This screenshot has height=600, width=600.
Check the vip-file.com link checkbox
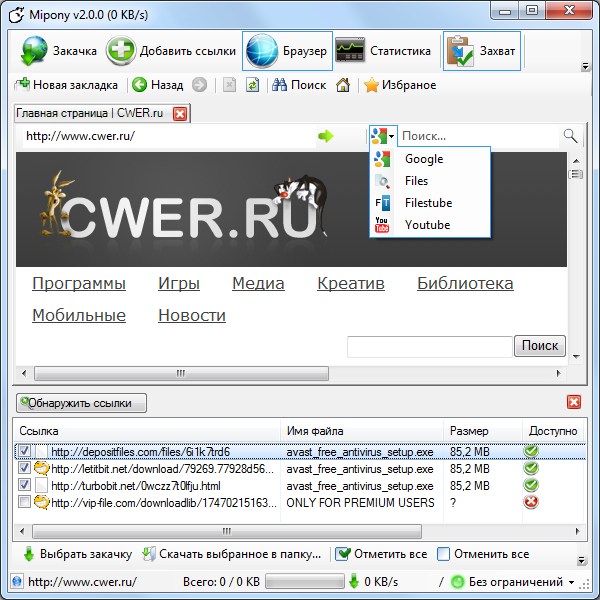[25, 502]
